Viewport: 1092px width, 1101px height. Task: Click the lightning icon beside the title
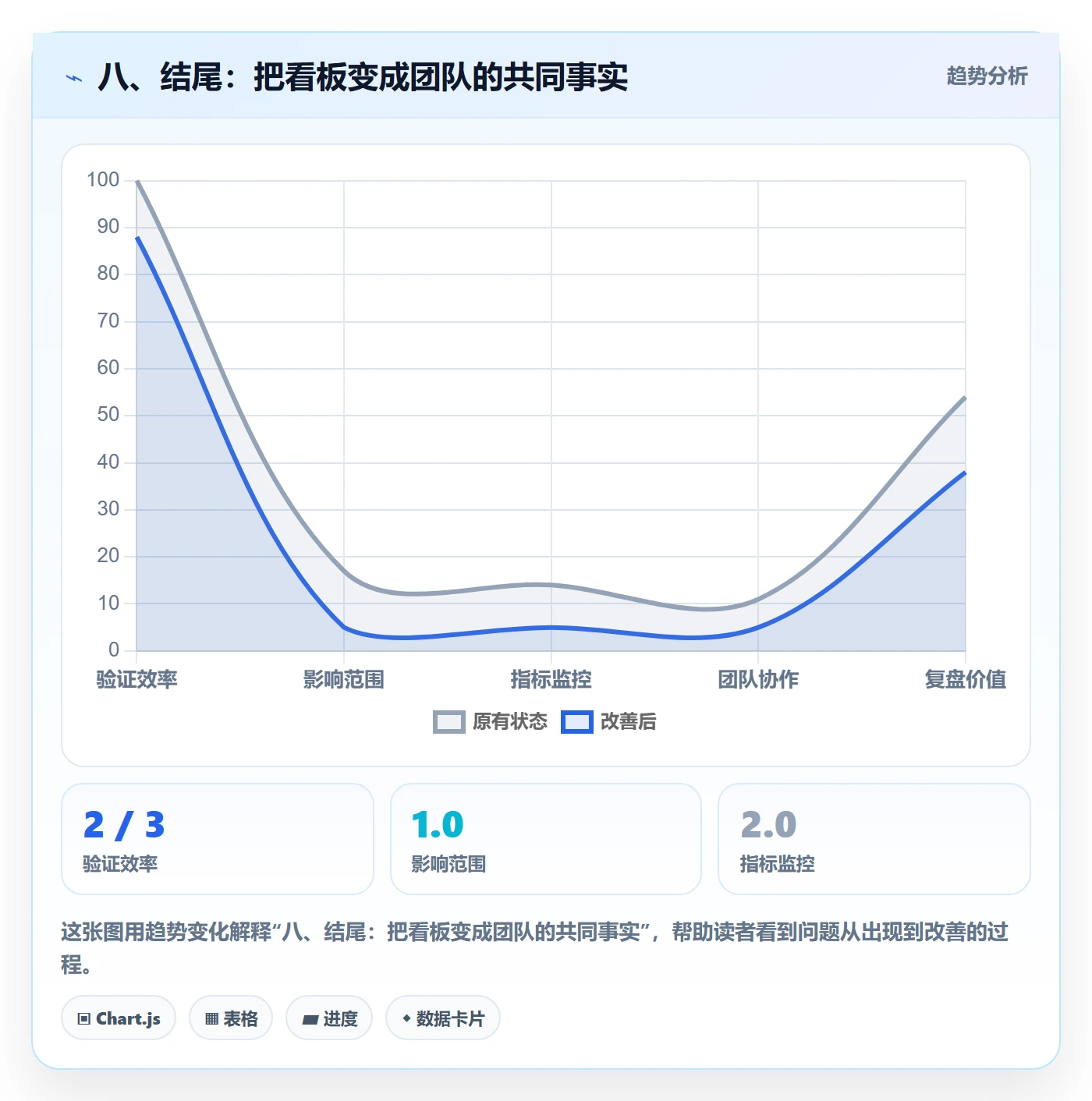(x=74, y=78)
